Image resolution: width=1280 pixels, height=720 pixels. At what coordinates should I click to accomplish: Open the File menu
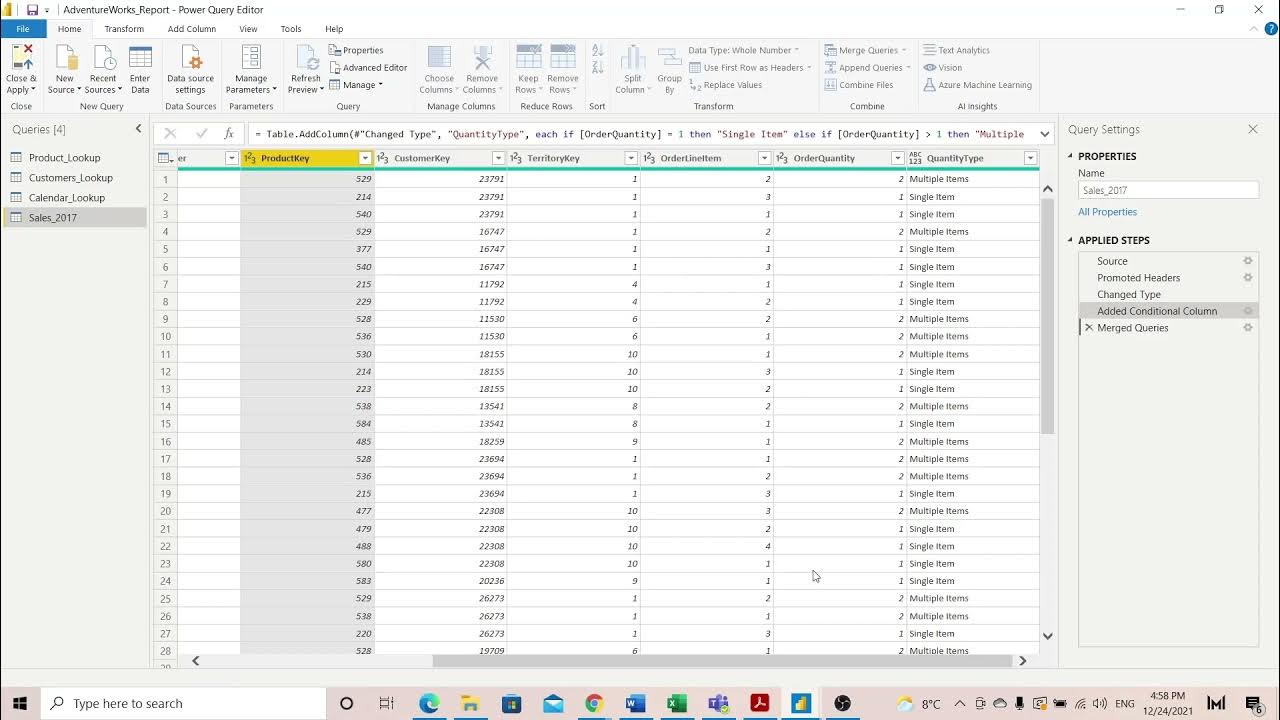22,29
